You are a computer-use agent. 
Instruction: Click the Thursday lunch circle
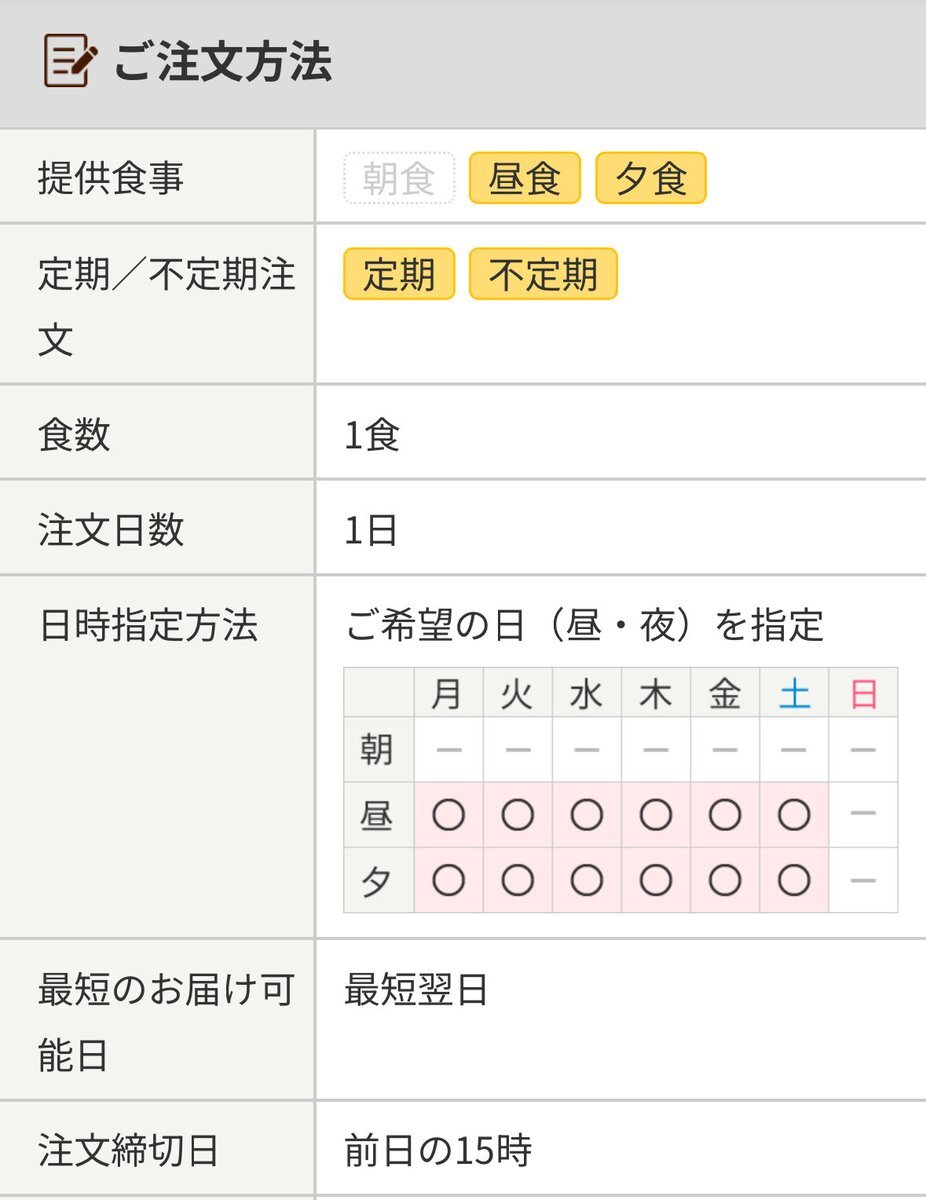click(655, 816)
